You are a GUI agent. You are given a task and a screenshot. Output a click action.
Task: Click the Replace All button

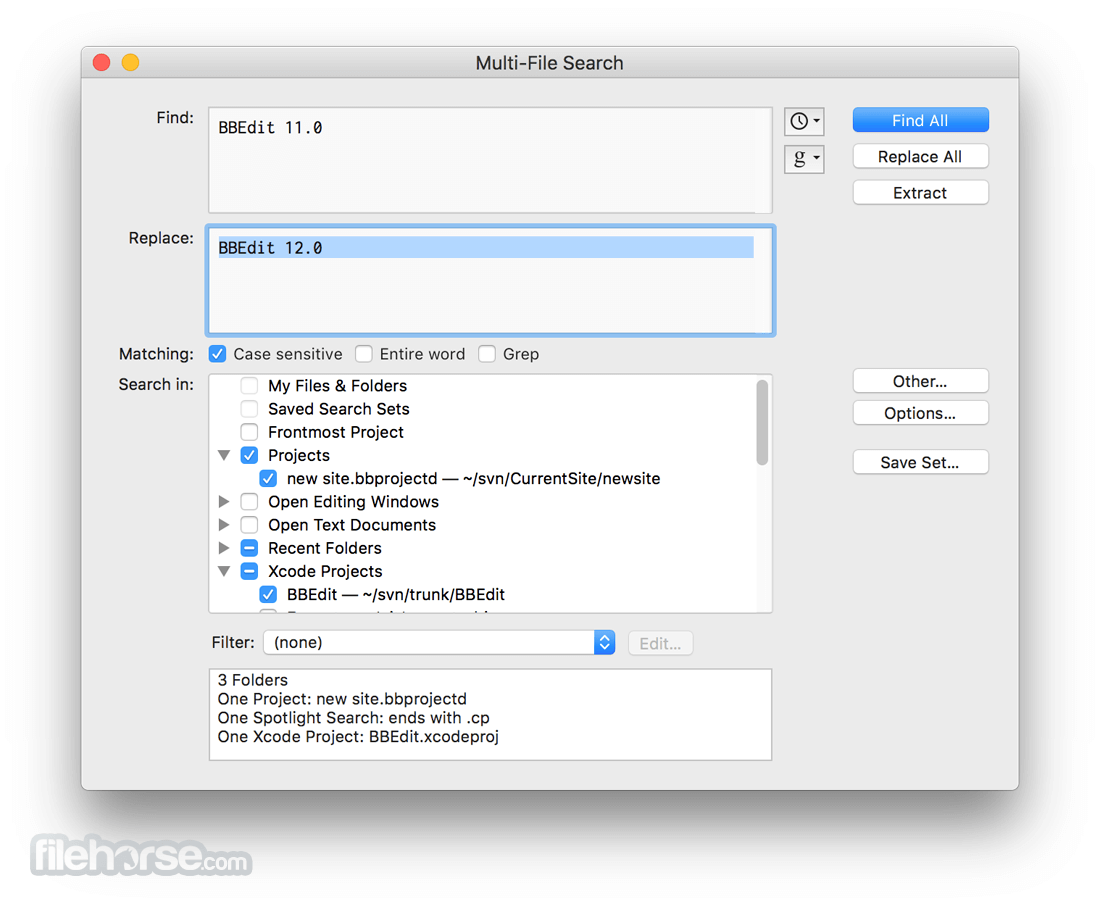pyautogui.click(x=920, y=156)
